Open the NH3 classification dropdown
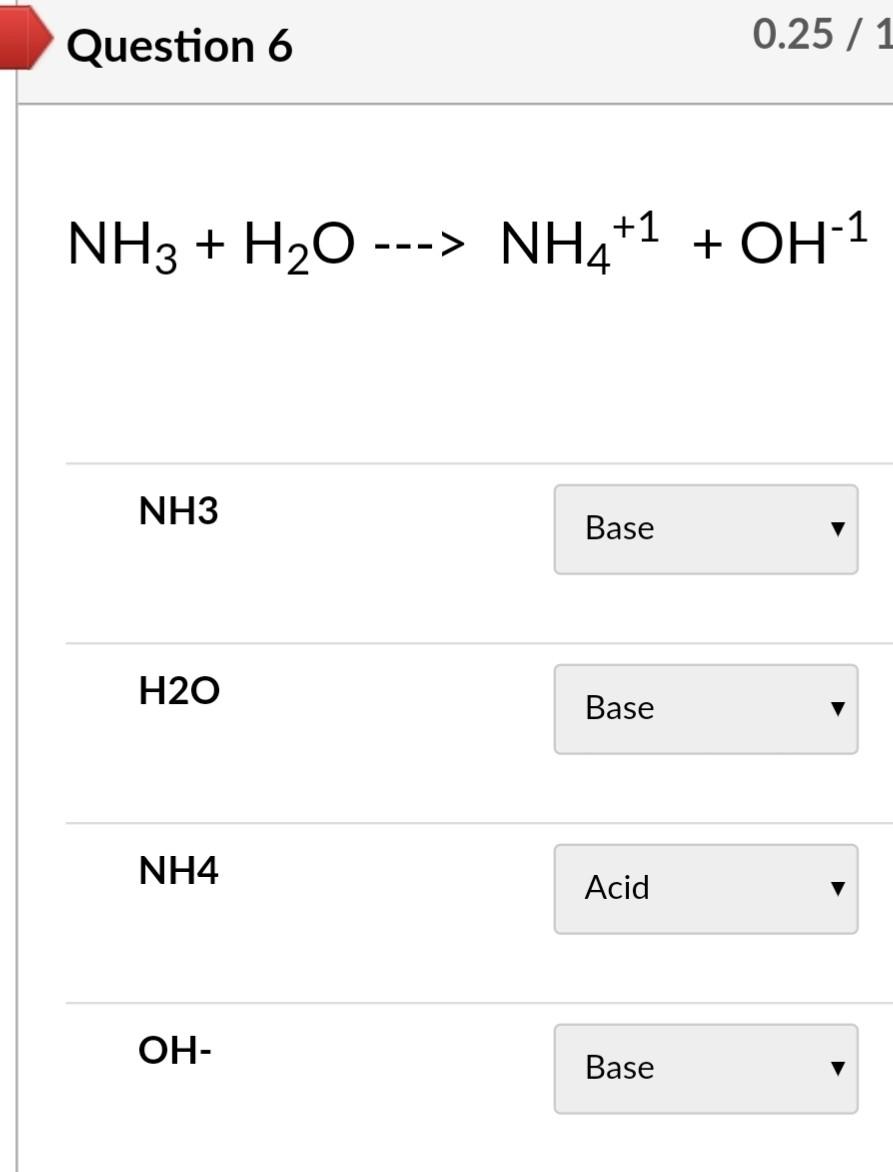893x1172 pixels. pyautogui.click(x=705, y=529)
